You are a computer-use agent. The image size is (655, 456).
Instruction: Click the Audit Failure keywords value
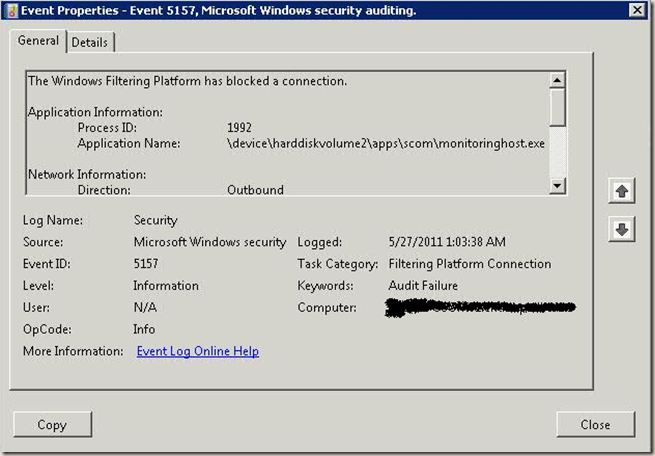(423, 285)
